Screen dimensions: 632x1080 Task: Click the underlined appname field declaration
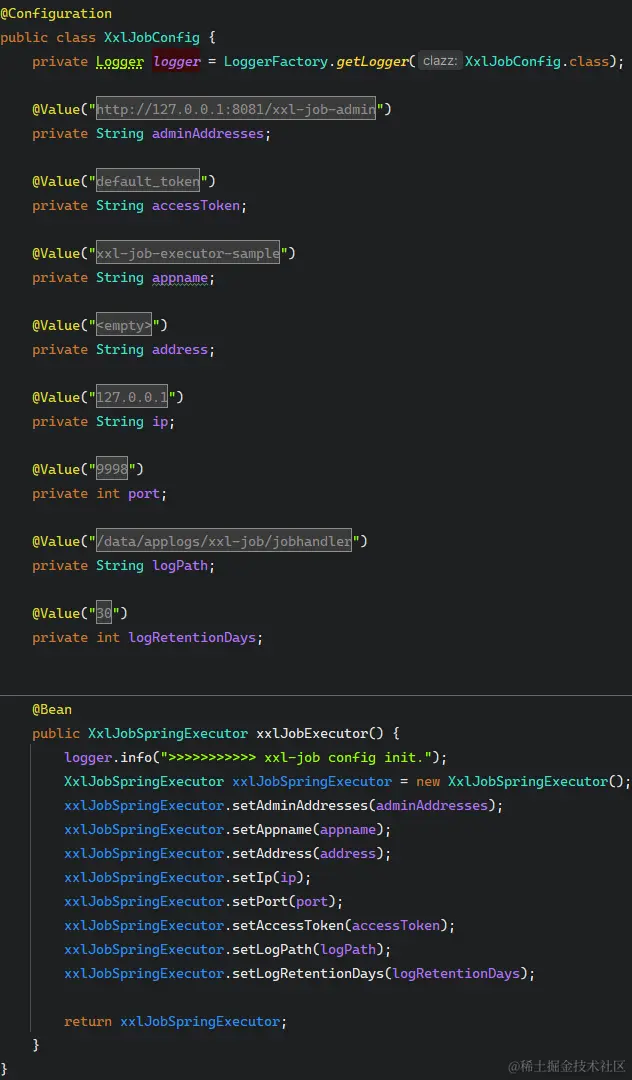point(180,278)
